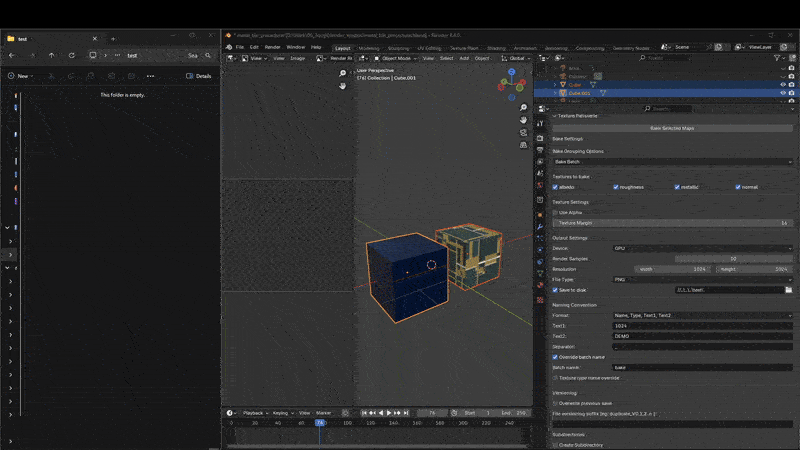Image resolution: width=800 pixels, height=450 pixels.
Task: Open the Render properties tab icon
Action: pos(540,138)
